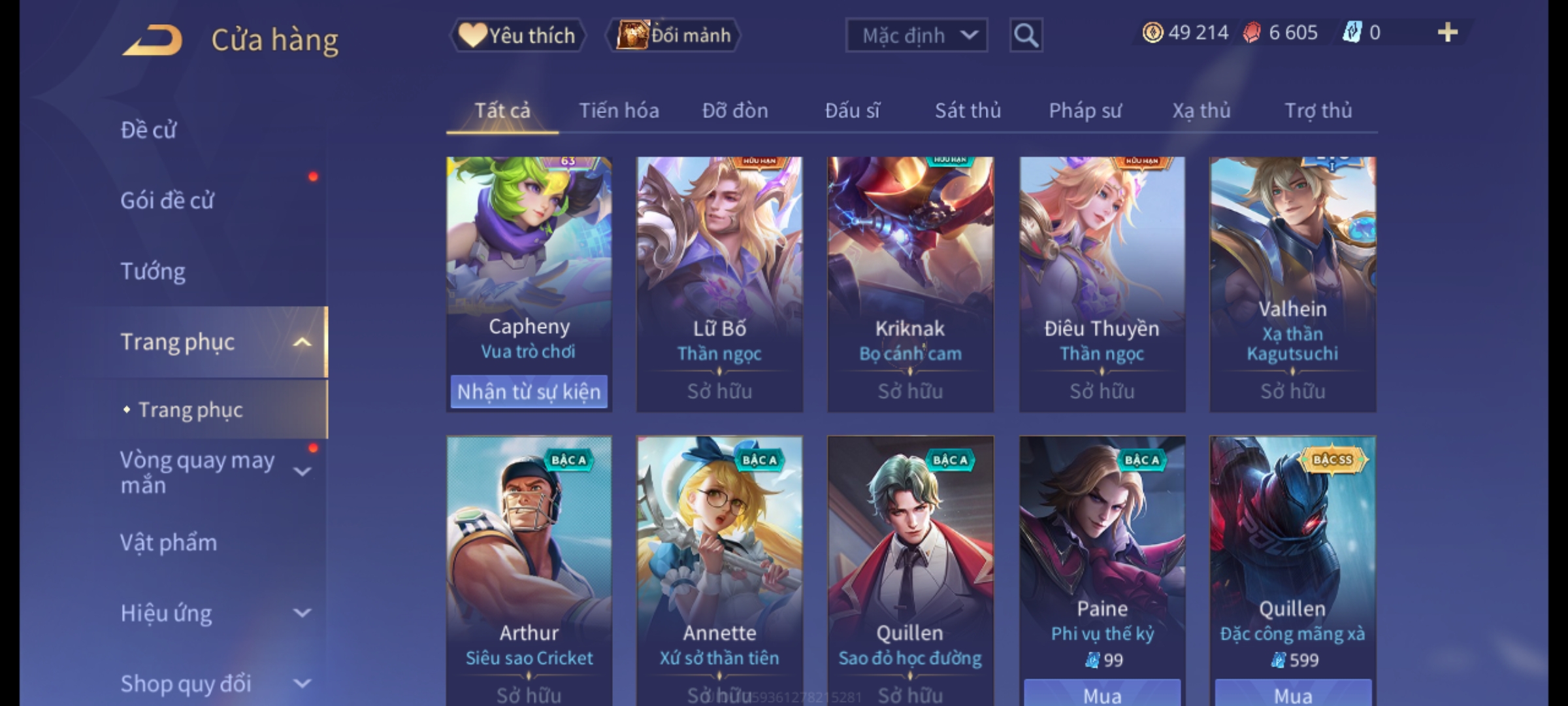Tap the blue voucher currency icon
Image resolution: width=1568 pixels, height=706 pixels.
(1352, 32)
